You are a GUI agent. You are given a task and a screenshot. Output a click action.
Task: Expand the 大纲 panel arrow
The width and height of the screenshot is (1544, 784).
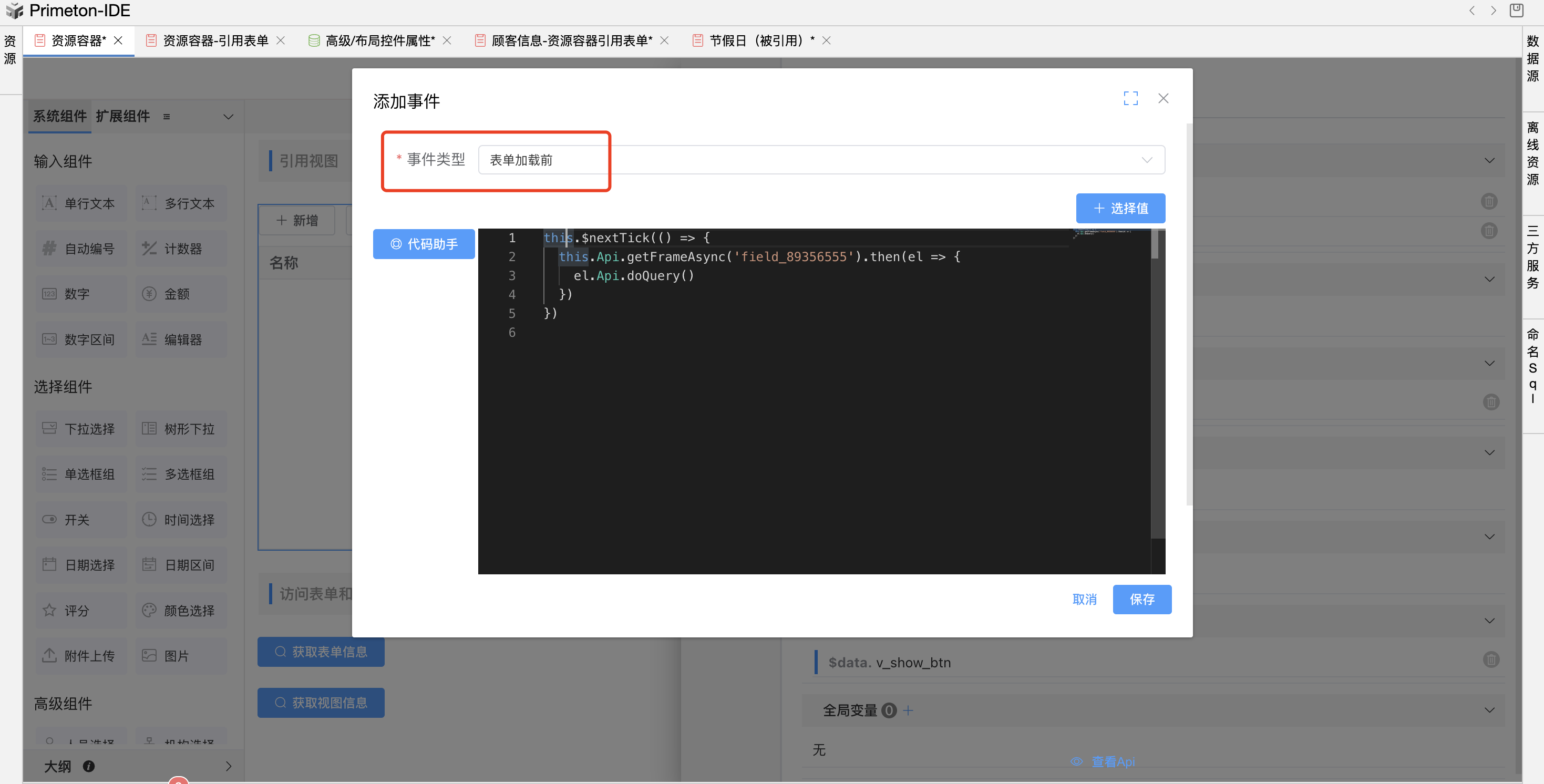[229, 766]
